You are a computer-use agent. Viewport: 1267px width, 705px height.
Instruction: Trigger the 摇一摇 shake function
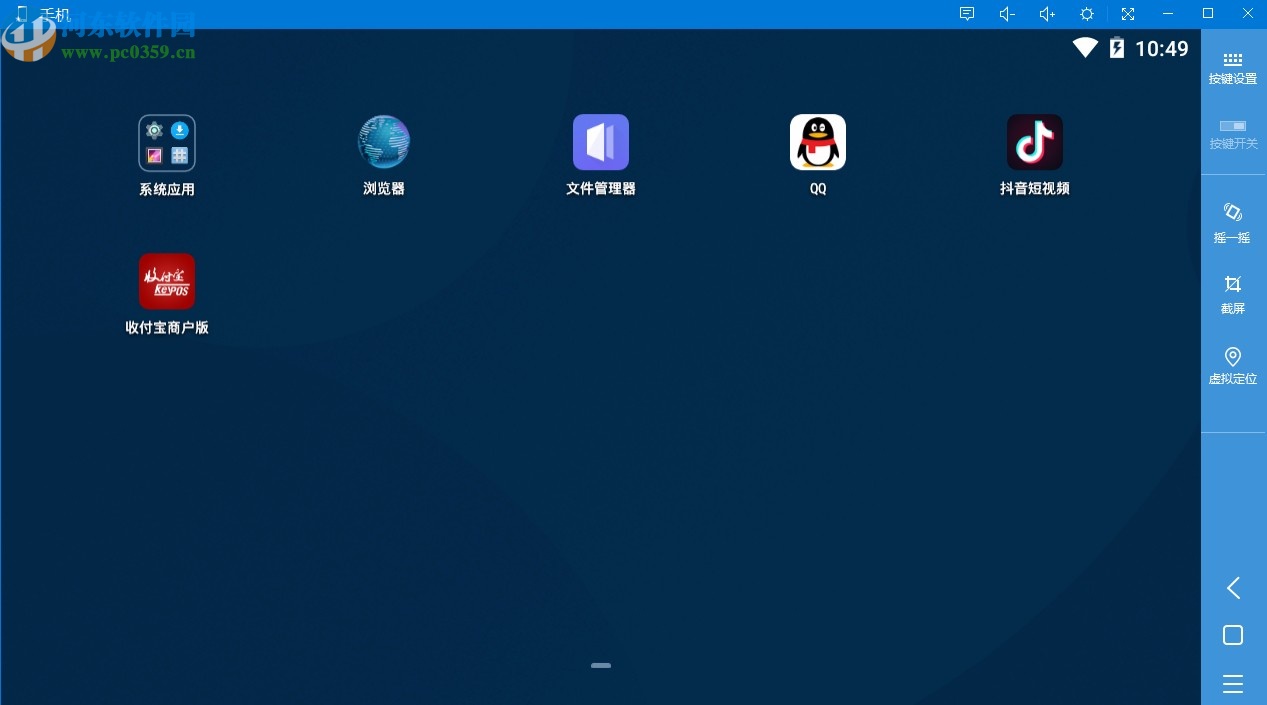pyautogui.click(x=1233, y=222)
